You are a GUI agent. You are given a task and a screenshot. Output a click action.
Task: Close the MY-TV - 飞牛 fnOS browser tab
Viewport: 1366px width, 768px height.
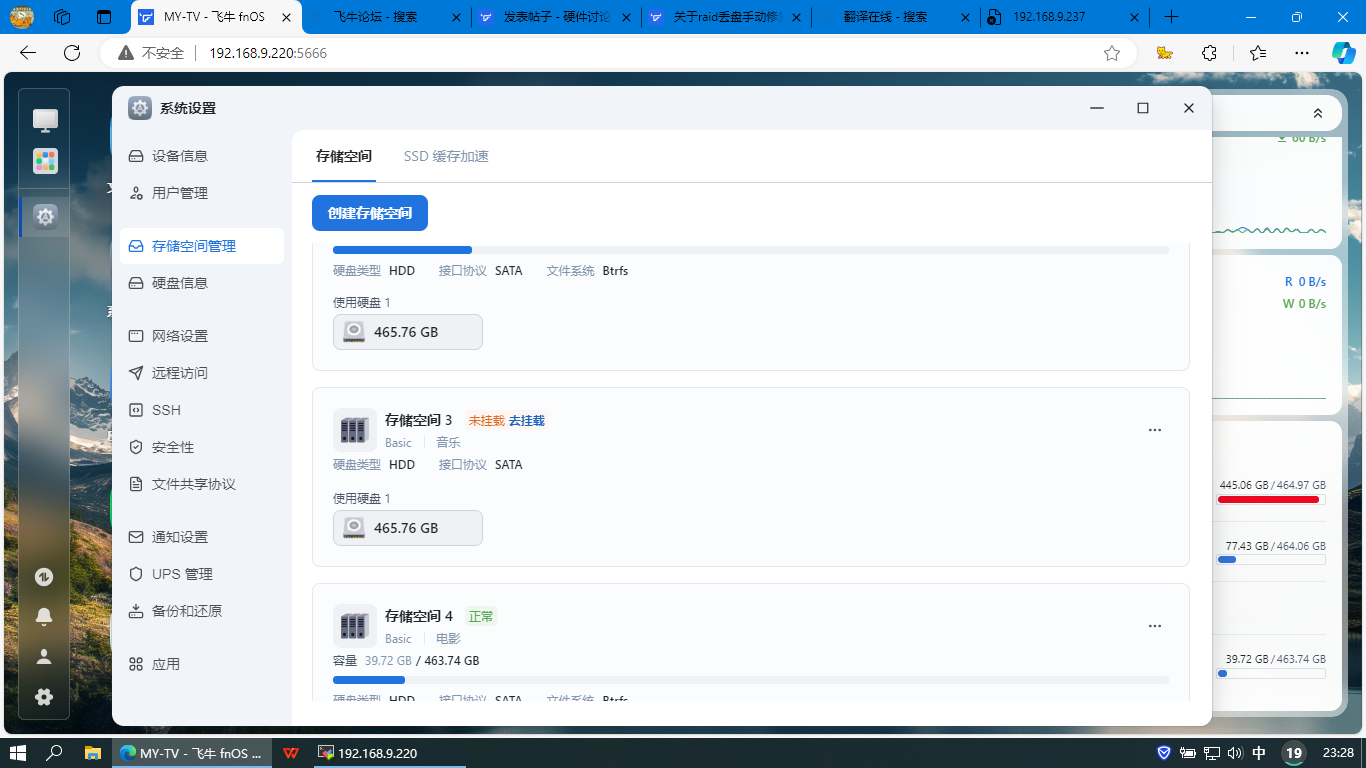tap(286, 17)
